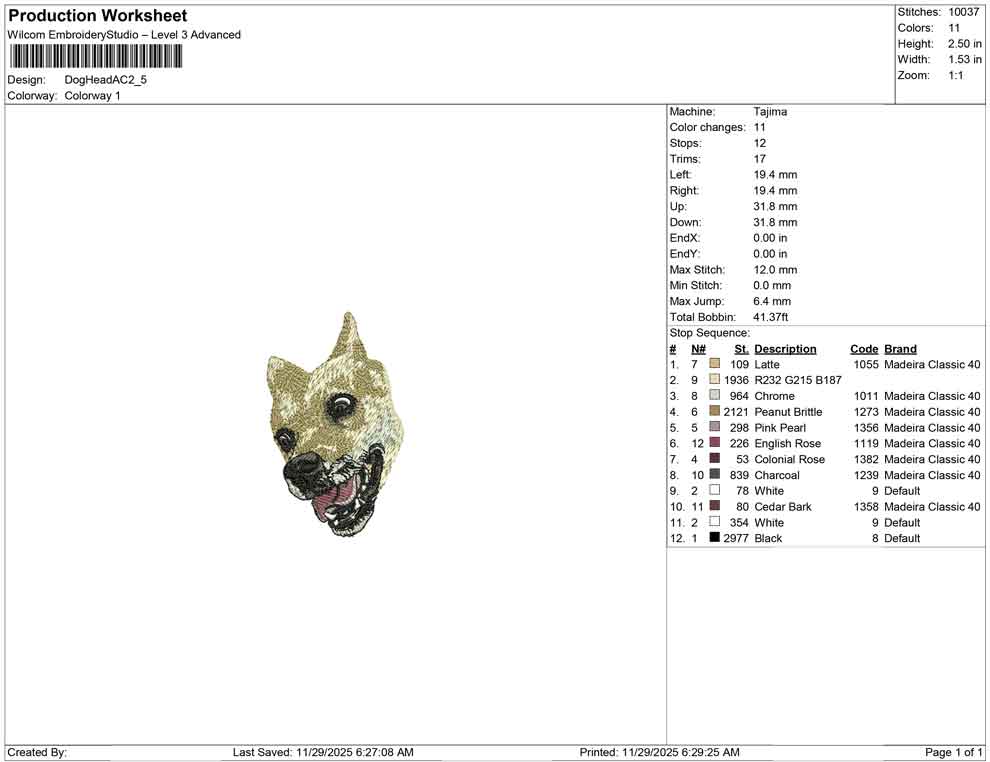Viewport: 990px width, 762px height.
Task: Click the Tajima machine name
Action: (770, 111)
